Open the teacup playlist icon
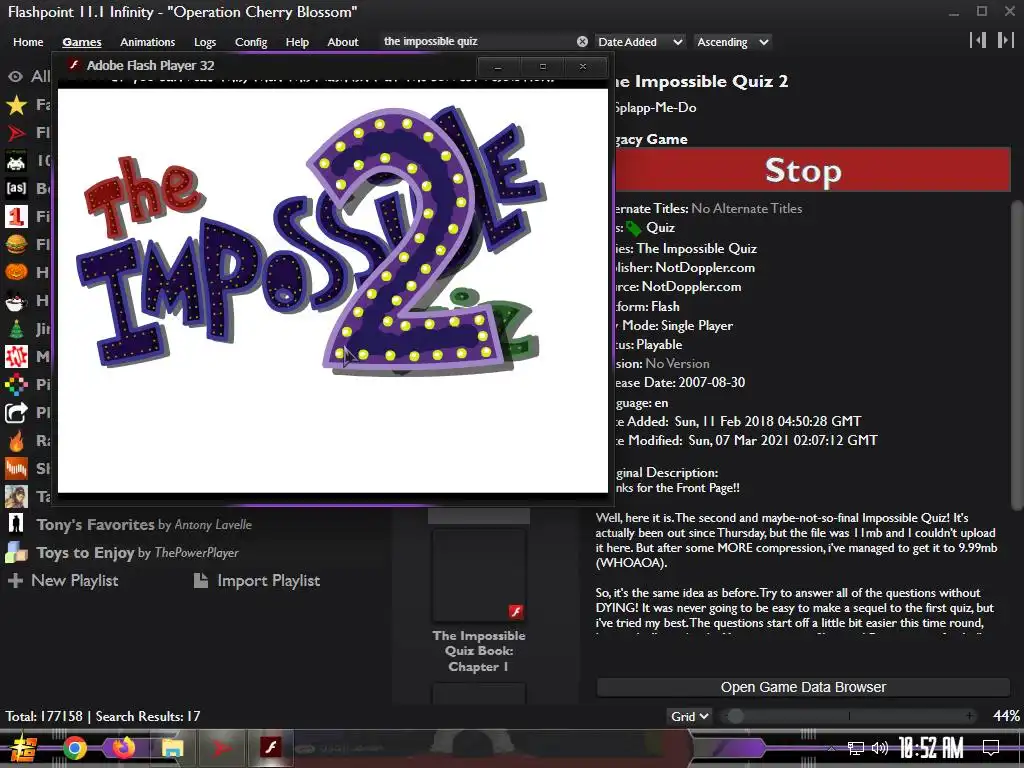1024x768 pixels. pyautogui.click(x=16, y=300)
